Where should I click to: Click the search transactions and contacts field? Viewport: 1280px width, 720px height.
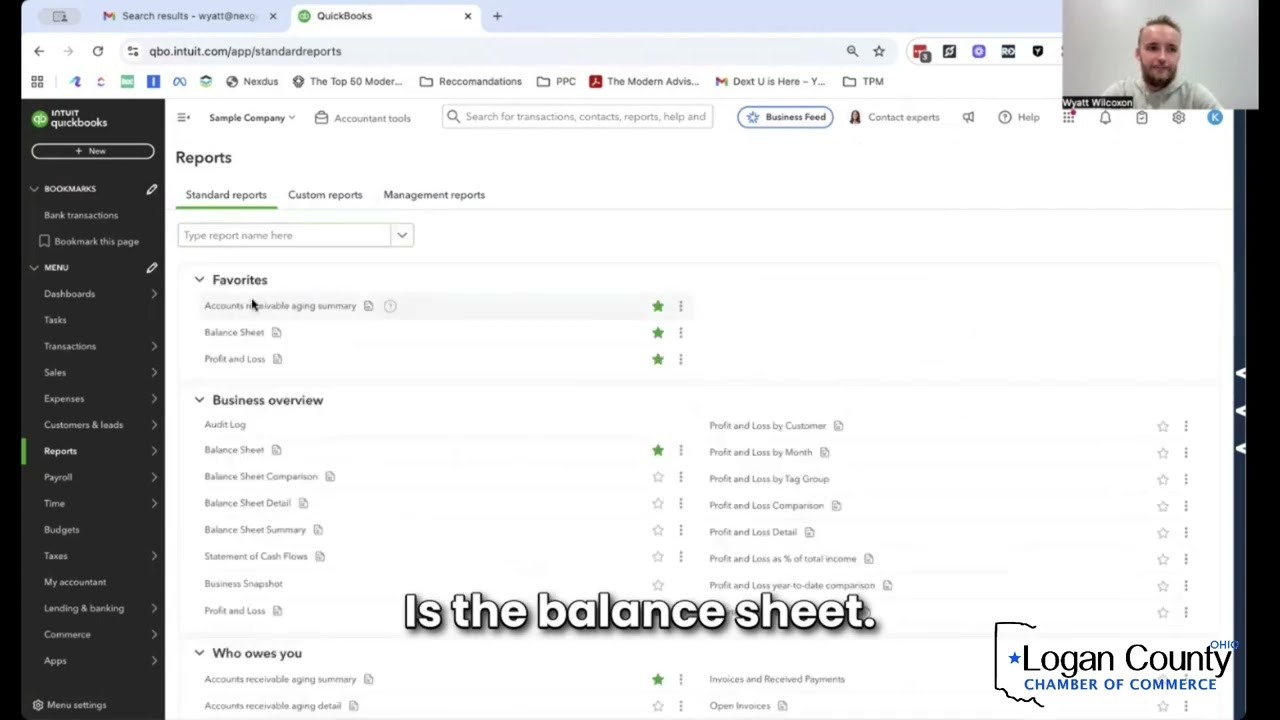pyautogui.click(x=578, y=117)
